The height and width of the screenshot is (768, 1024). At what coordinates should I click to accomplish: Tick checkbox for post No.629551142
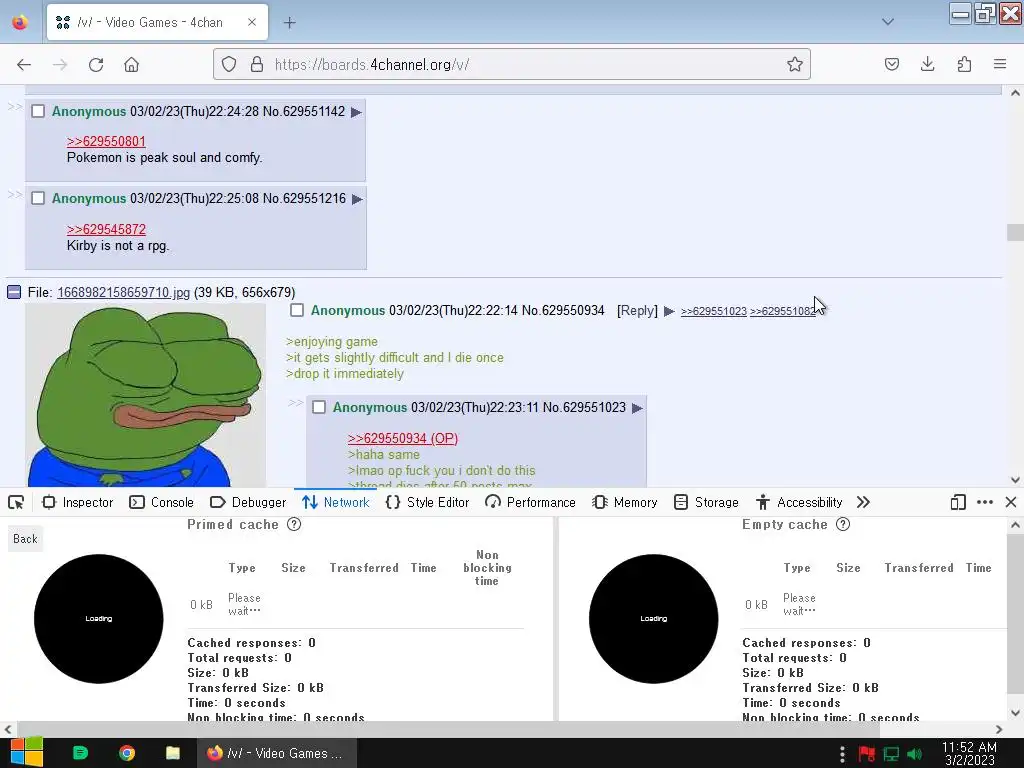click(x=39, y=112)
